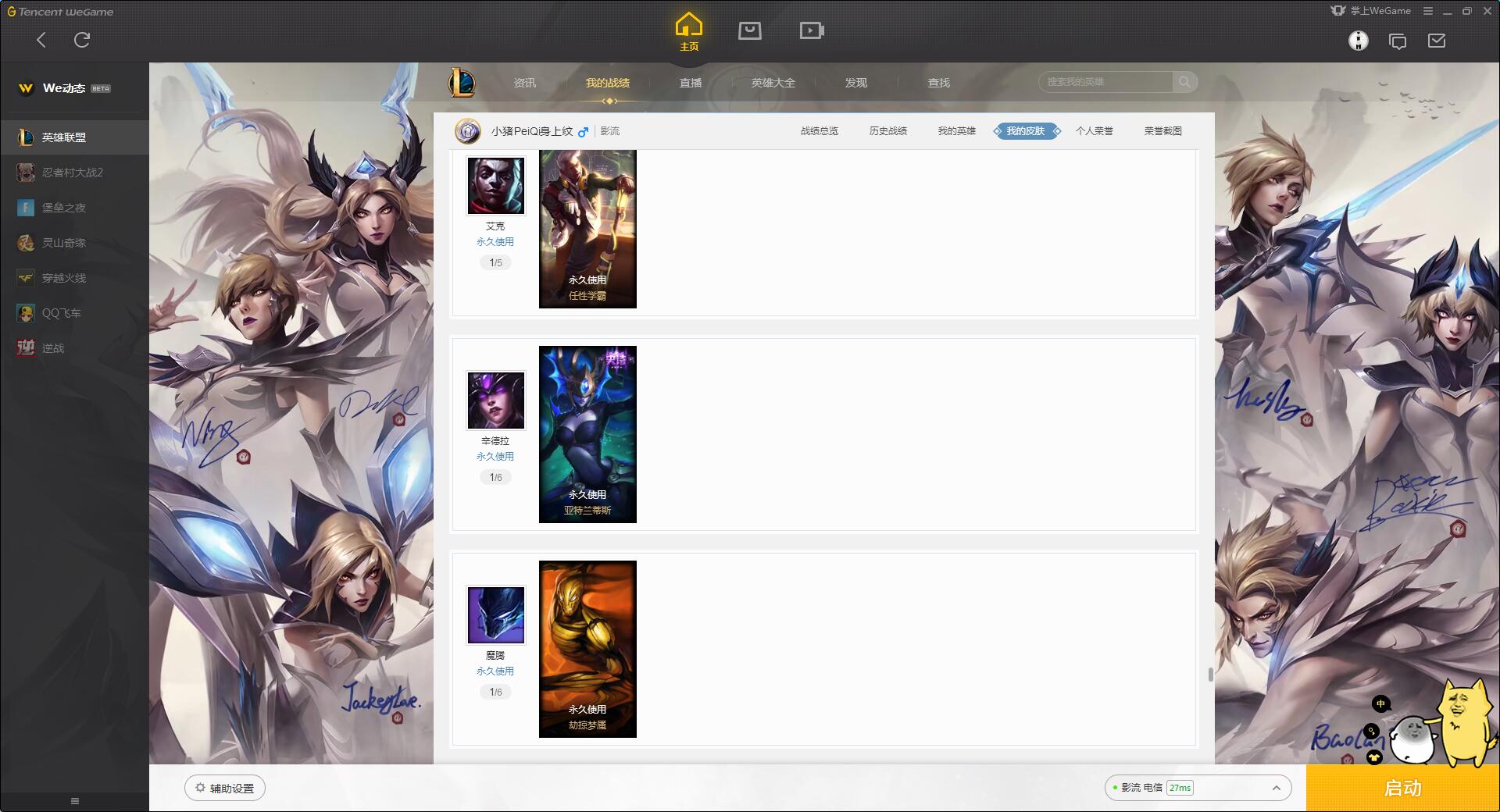1500x812 pixels.
Task: Switch to 荣誉截图 sub-tab
Action: (1163, 131)
